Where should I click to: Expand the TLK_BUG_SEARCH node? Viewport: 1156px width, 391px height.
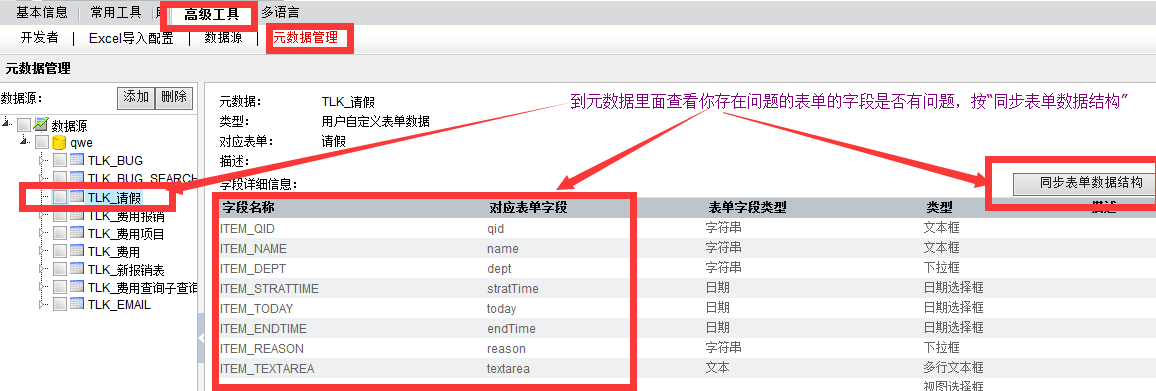pos(43,178)
